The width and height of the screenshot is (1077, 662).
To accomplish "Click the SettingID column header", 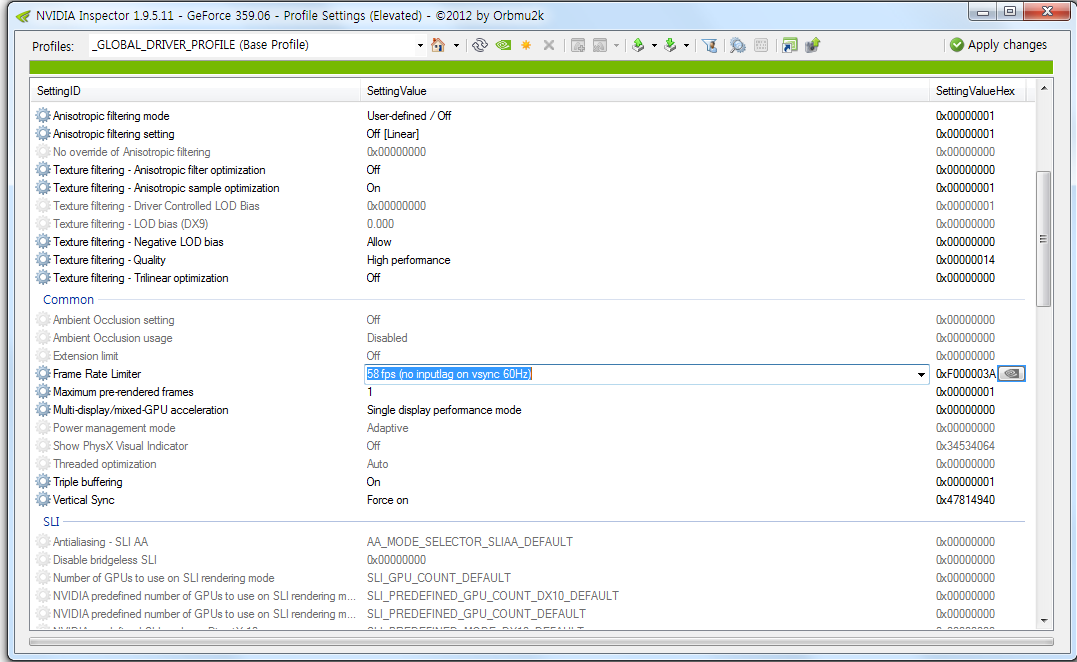I will tap(196, 91).
